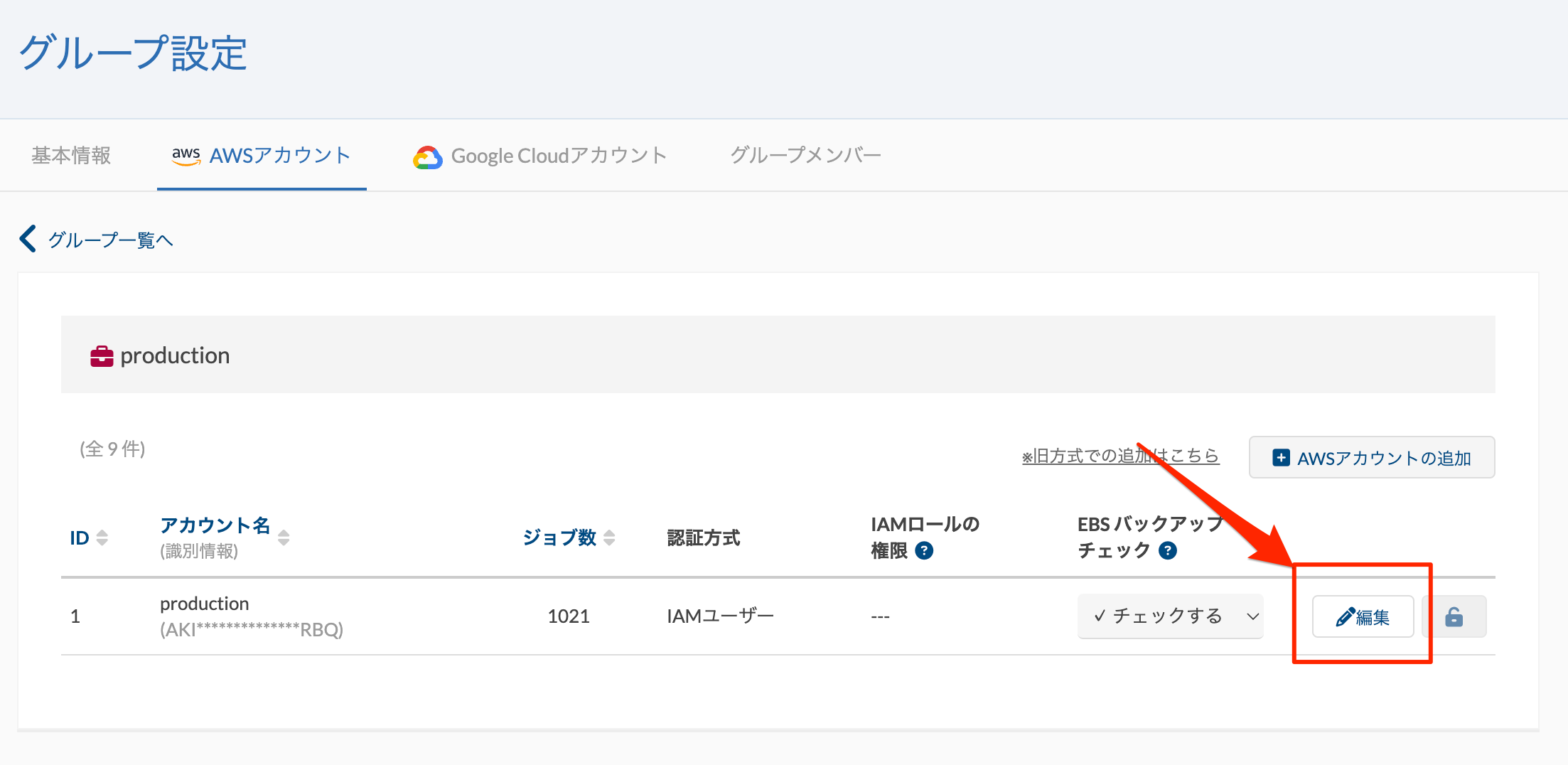This screenshot has width=1568, height=765.
Task: Open the チェックする dropdown
Action: [1170, 616]
